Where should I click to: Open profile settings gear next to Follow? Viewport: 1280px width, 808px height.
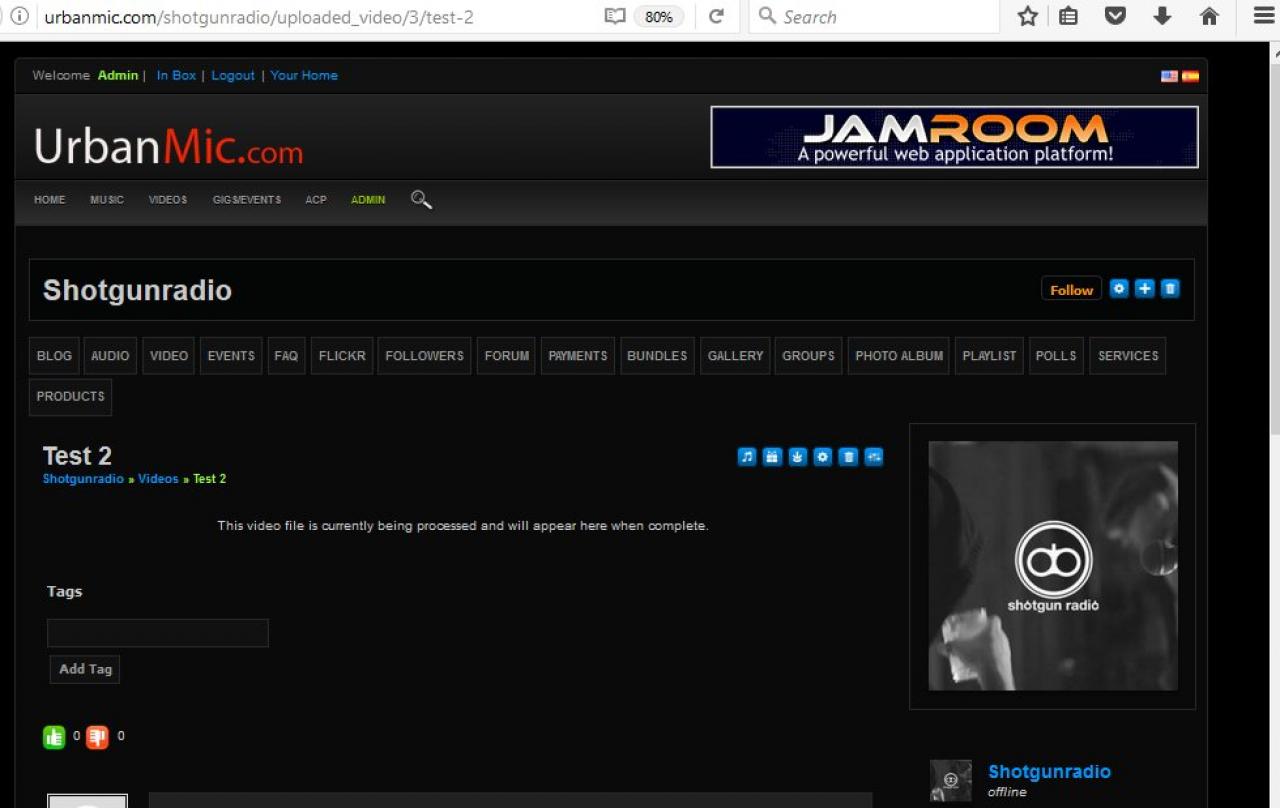coord(1119,289)
